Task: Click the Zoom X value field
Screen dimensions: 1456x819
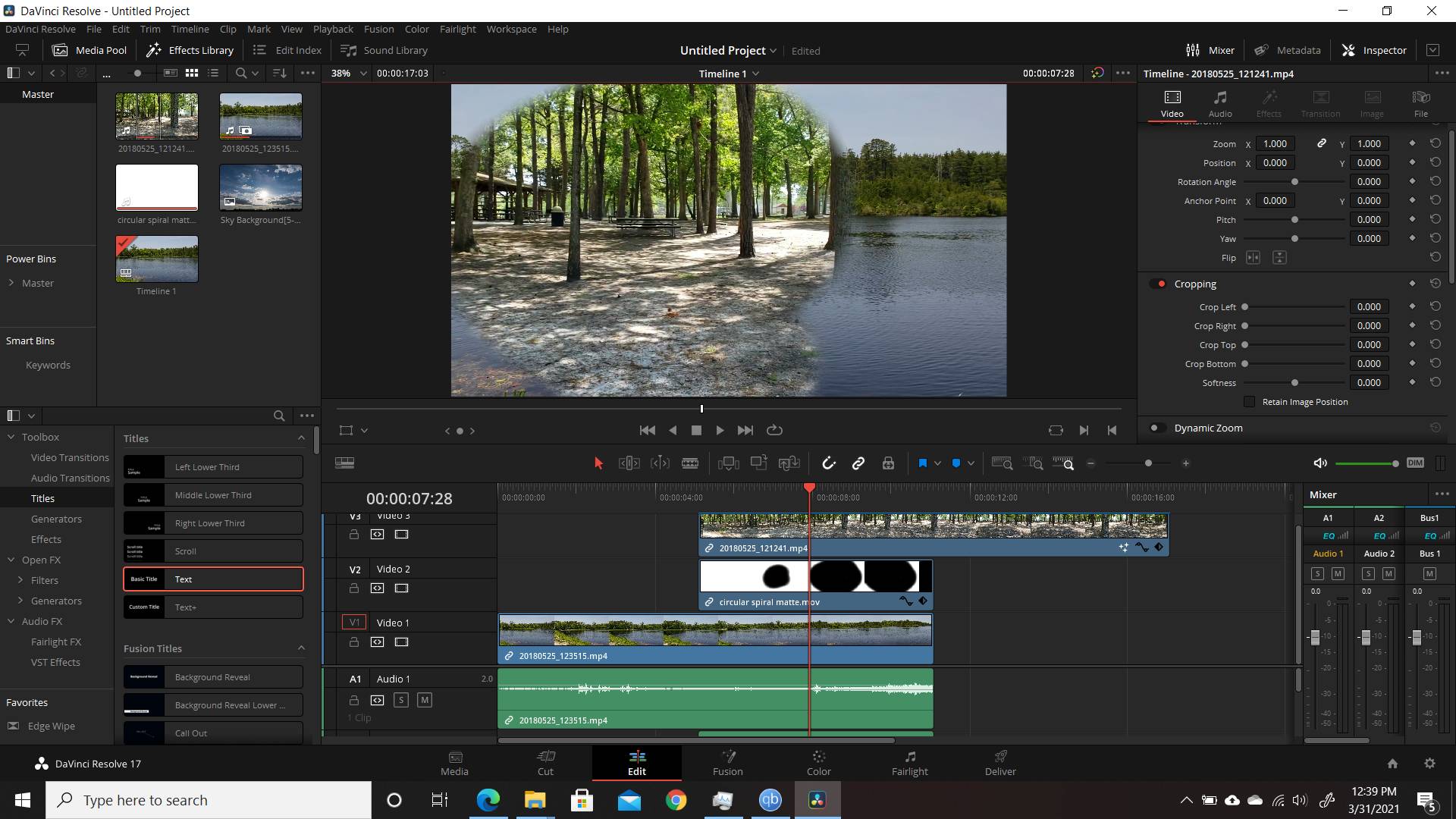Action: tap(1275, 143)
